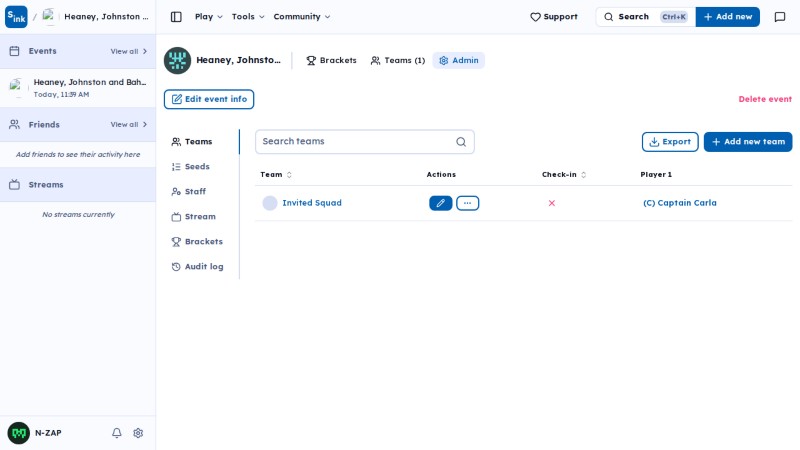The height and width of the screenshot is (450, 800).
Task: Click the Invited Squad team avatar
Action: tap(270, 203)
